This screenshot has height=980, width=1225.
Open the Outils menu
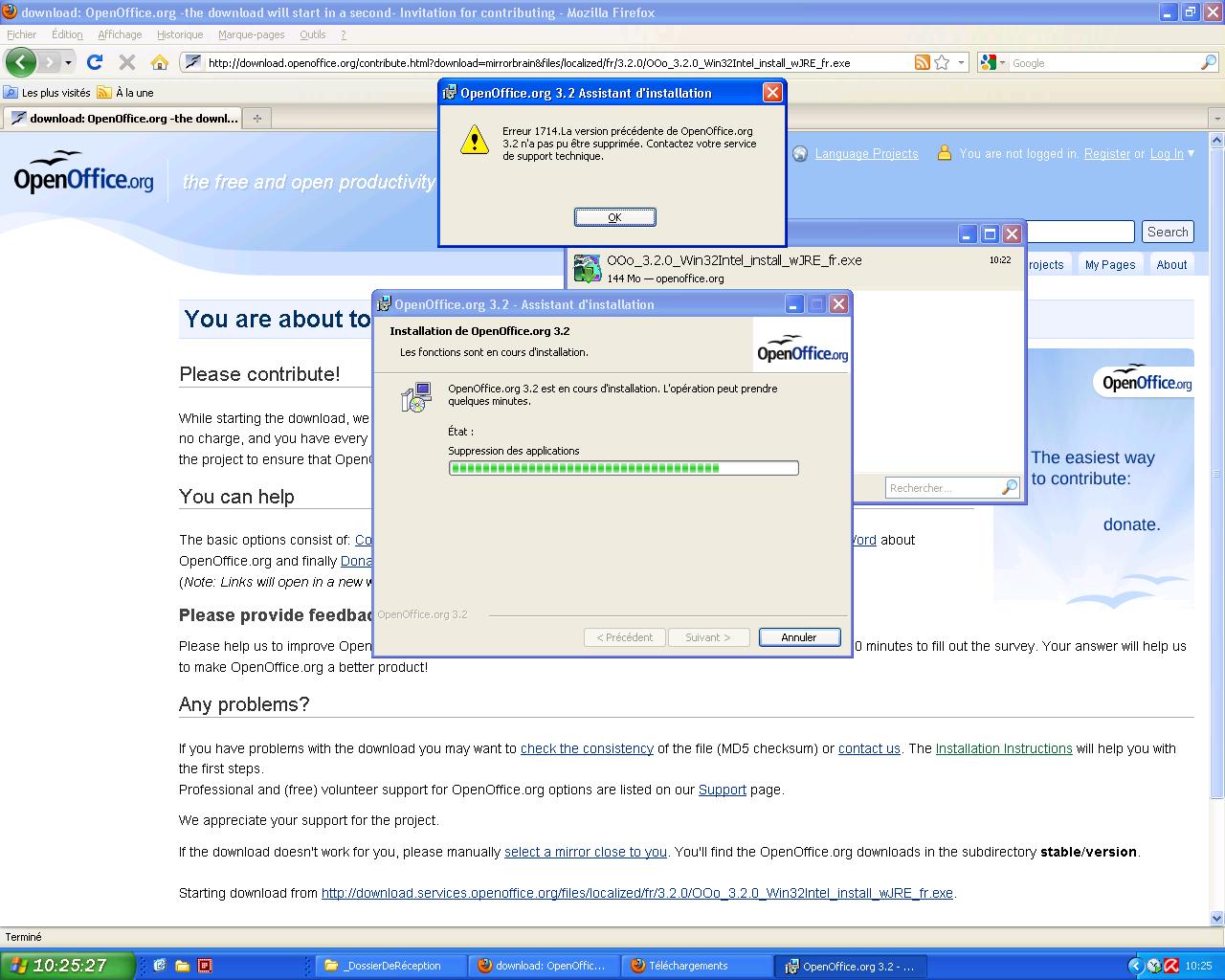pos(312,34)
